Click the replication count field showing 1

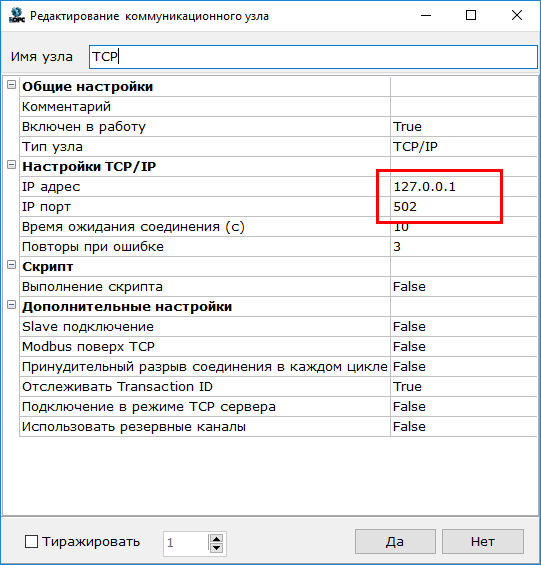click(x=186, y=543)
